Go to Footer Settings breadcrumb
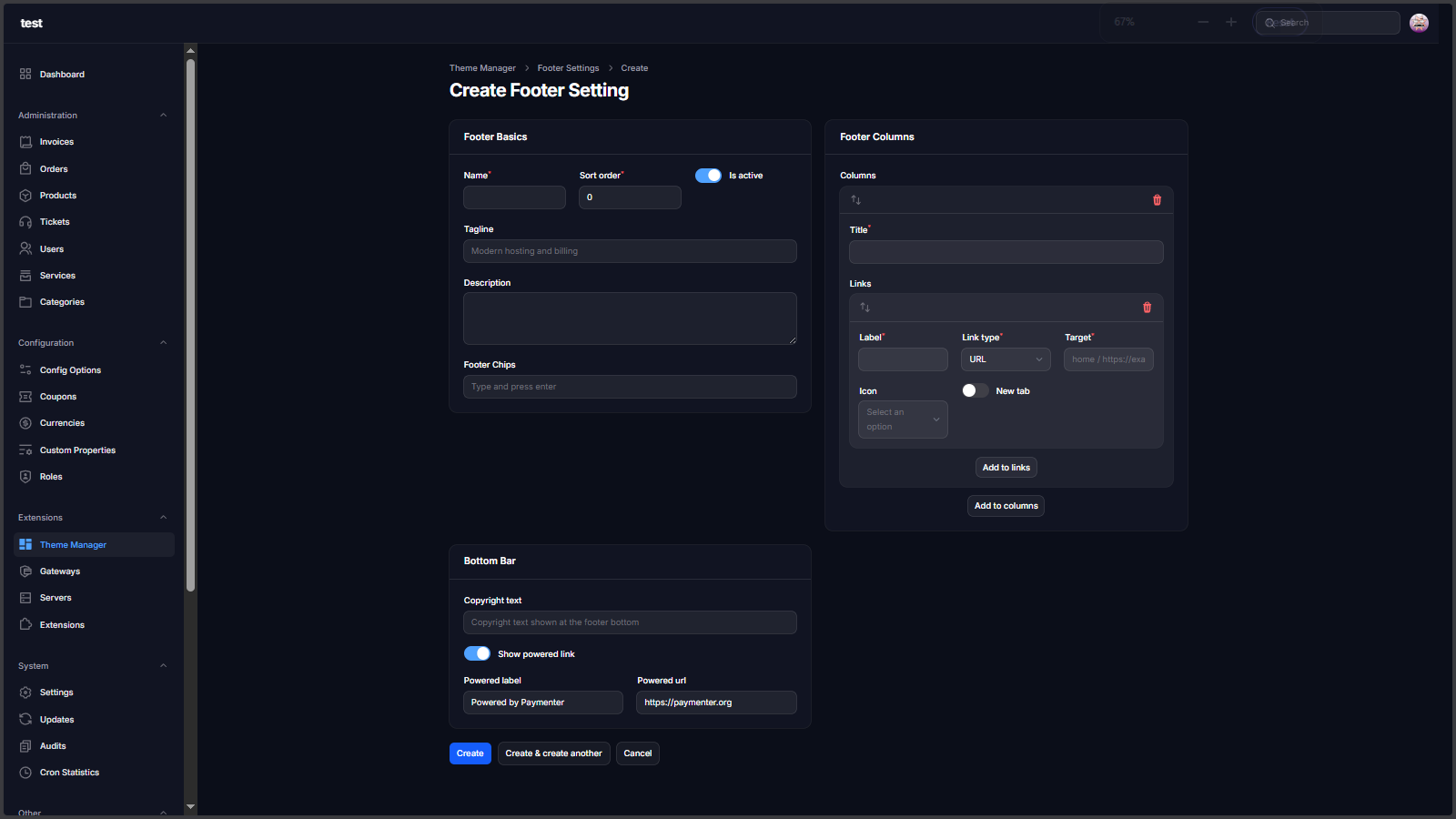The height and width of the screenshot is (819, 1456). pyautogui.click(x=568, y=68)
